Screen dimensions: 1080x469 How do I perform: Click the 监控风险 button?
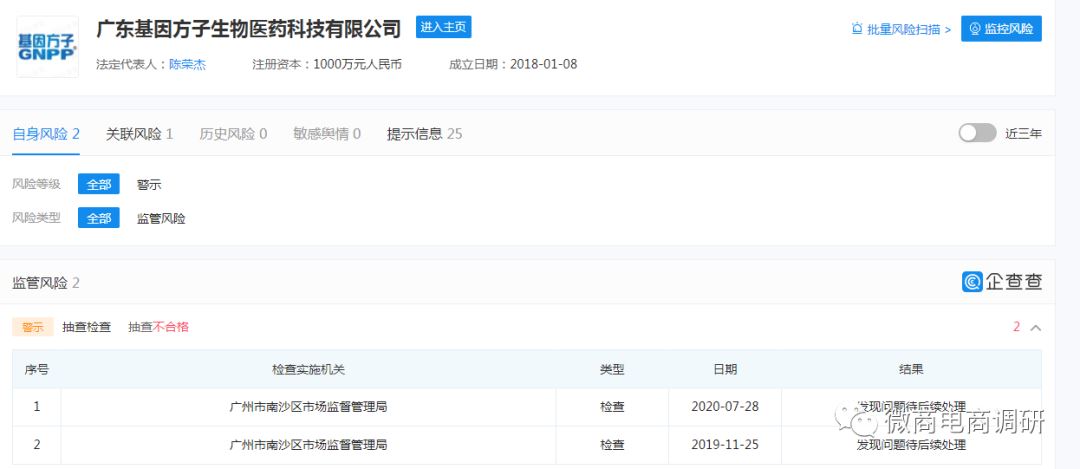pos(1001,29)
